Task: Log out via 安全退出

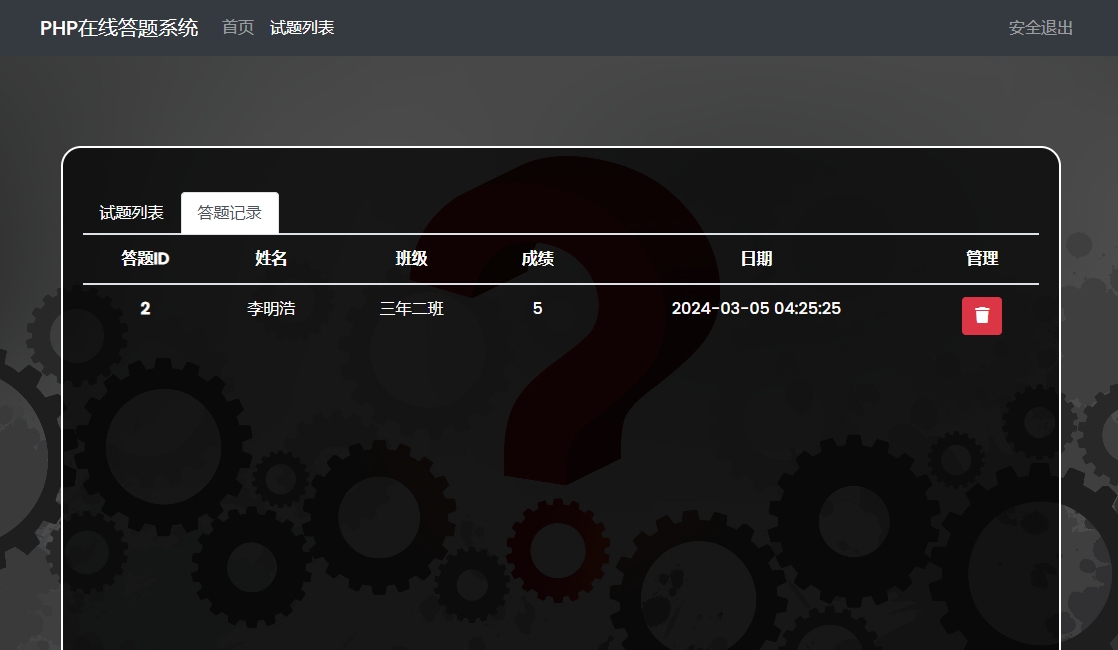Action: (1040, 28)
